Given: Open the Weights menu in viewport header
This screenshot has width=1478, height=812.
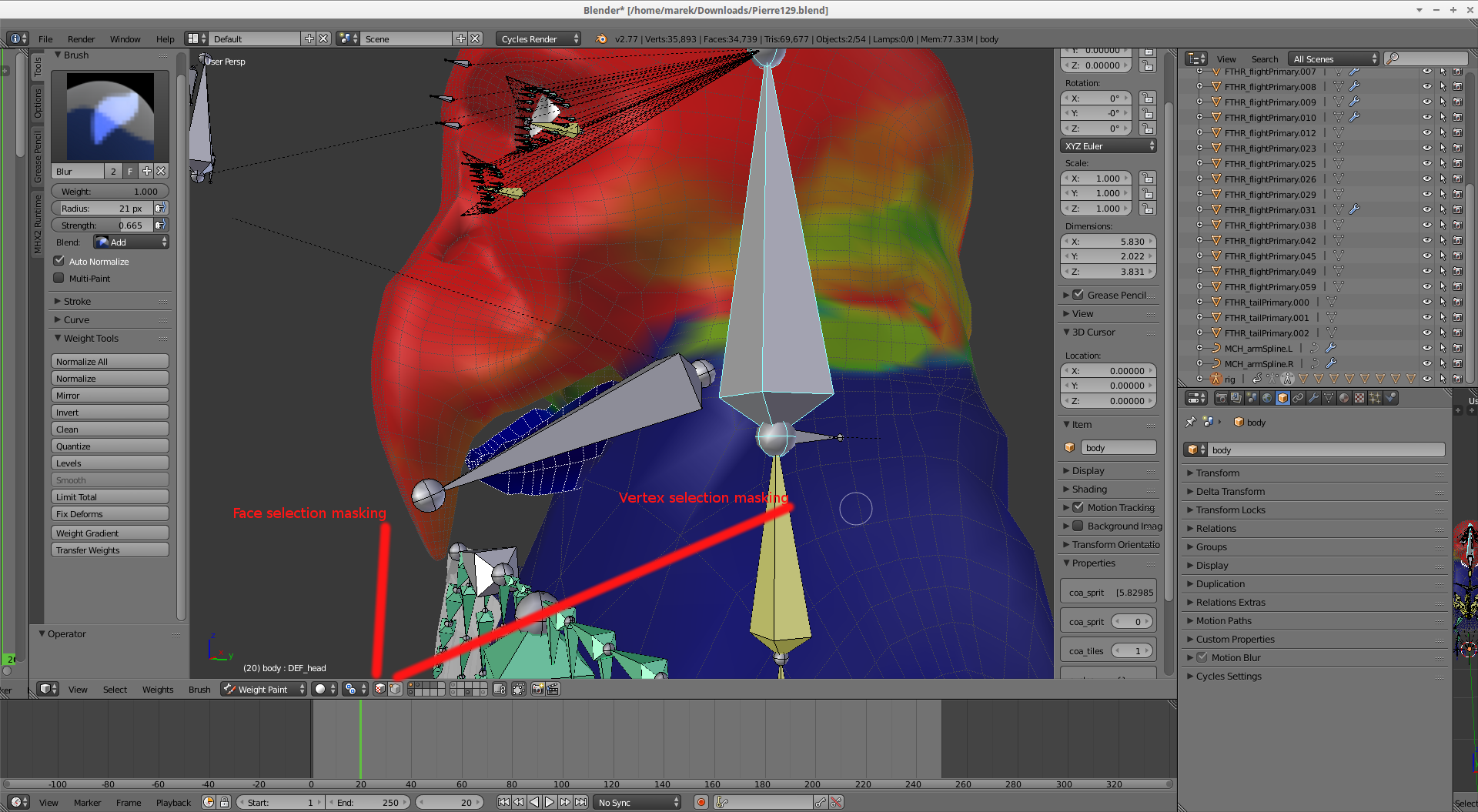Looking at the screenshot, I should pos(158,689).
